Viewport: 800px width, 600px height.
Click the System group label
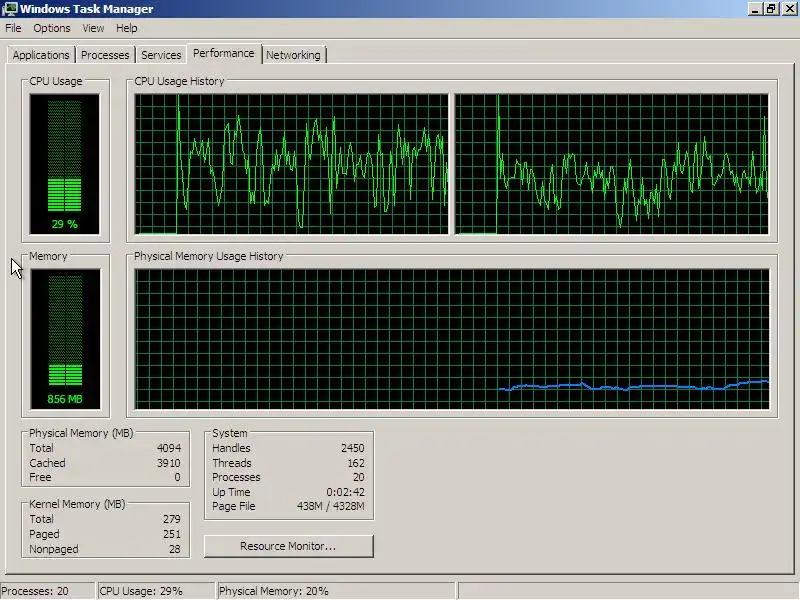tap(230, 433)
